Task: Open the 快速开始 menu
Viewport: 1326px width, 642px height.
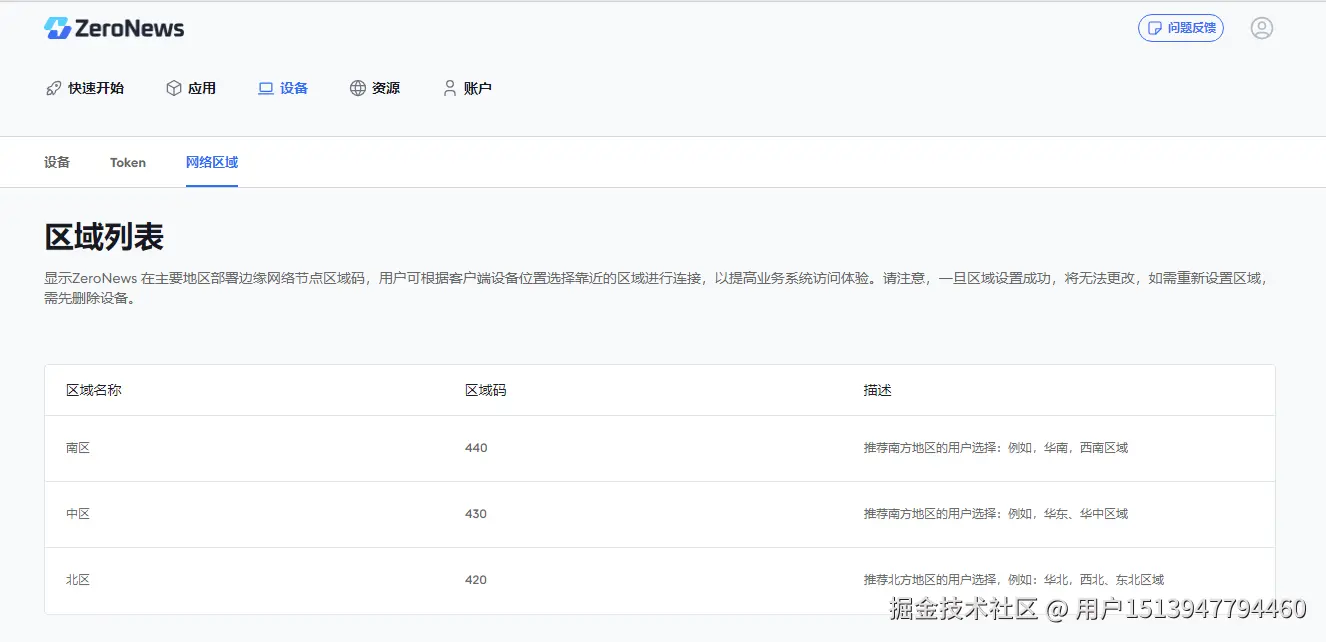Action: pyautogui.click(x=85, y=88)
